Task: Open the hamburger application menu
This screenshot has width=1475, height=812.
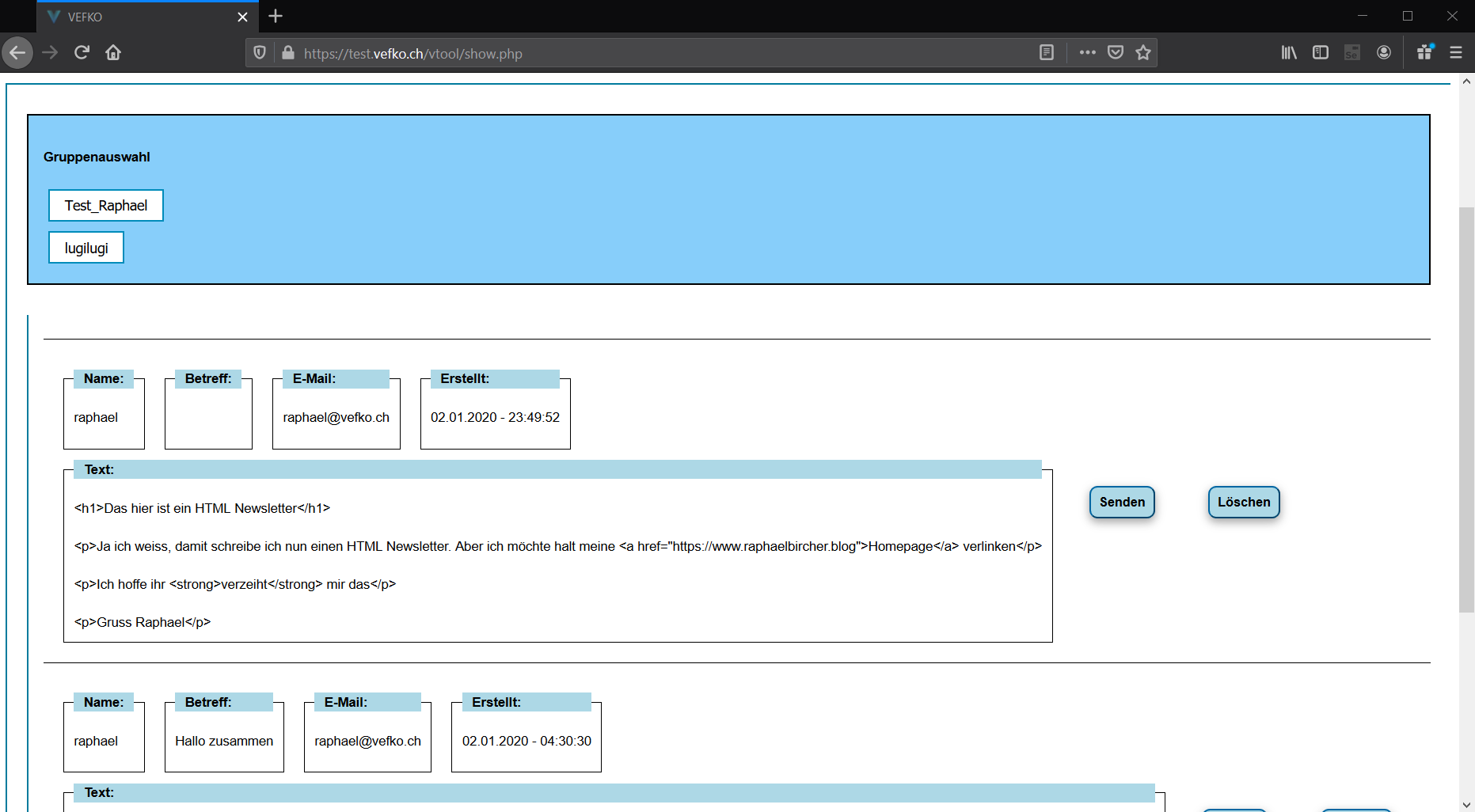Action: tap(1455, 53)
